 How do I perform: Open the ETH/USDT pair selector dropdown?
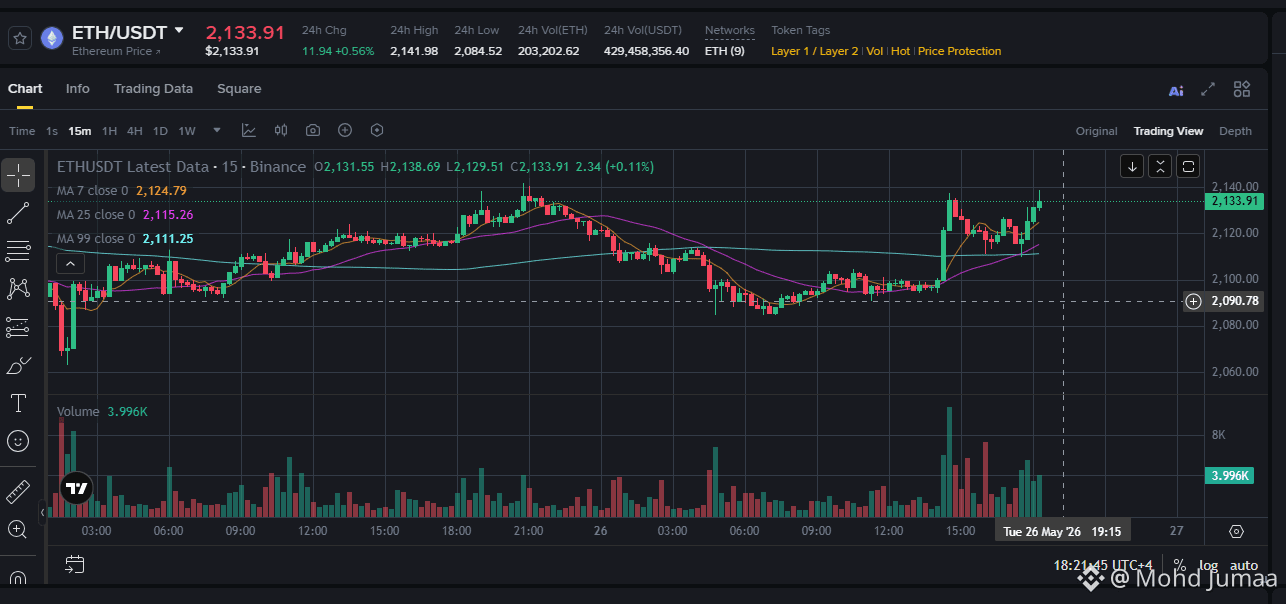click(x=178, y=31)
